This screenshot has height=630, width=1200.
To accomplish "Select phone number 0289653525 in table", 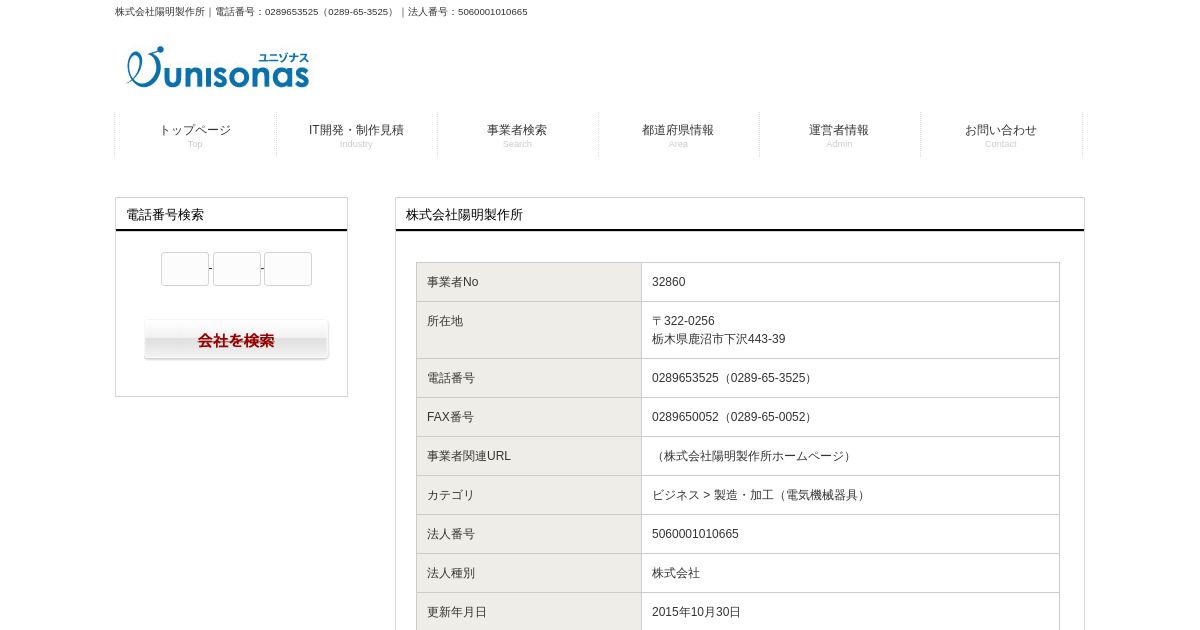I will (x=734, y=378).
